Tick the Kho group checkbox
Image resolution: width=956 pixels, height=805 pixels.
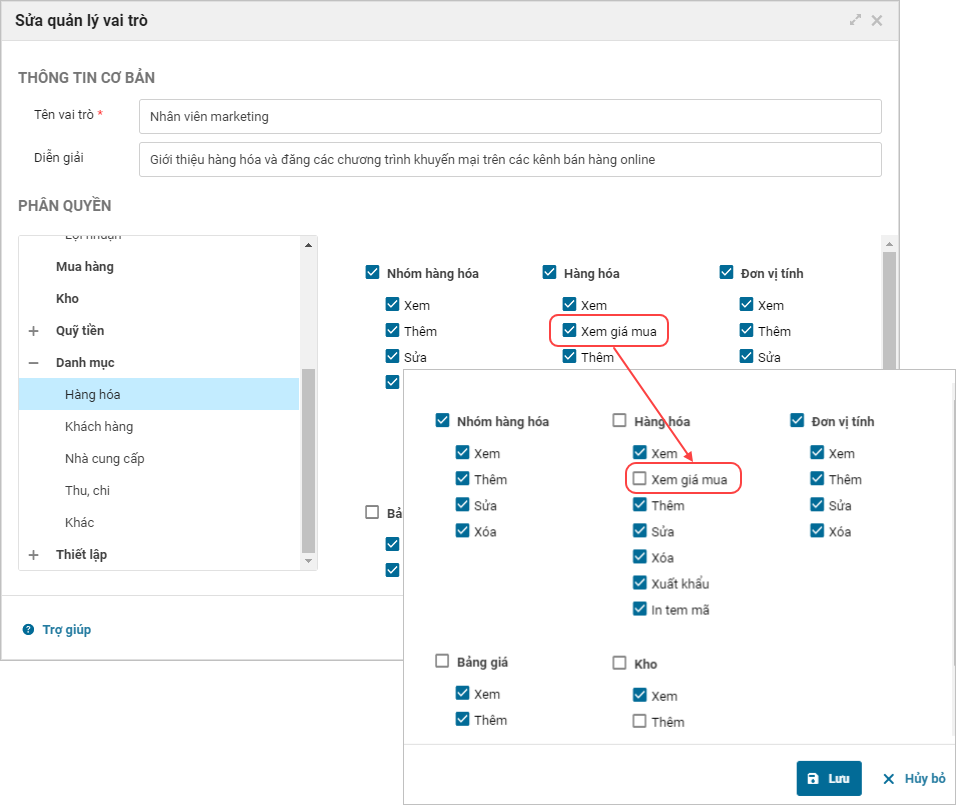(x=620, y=663)
